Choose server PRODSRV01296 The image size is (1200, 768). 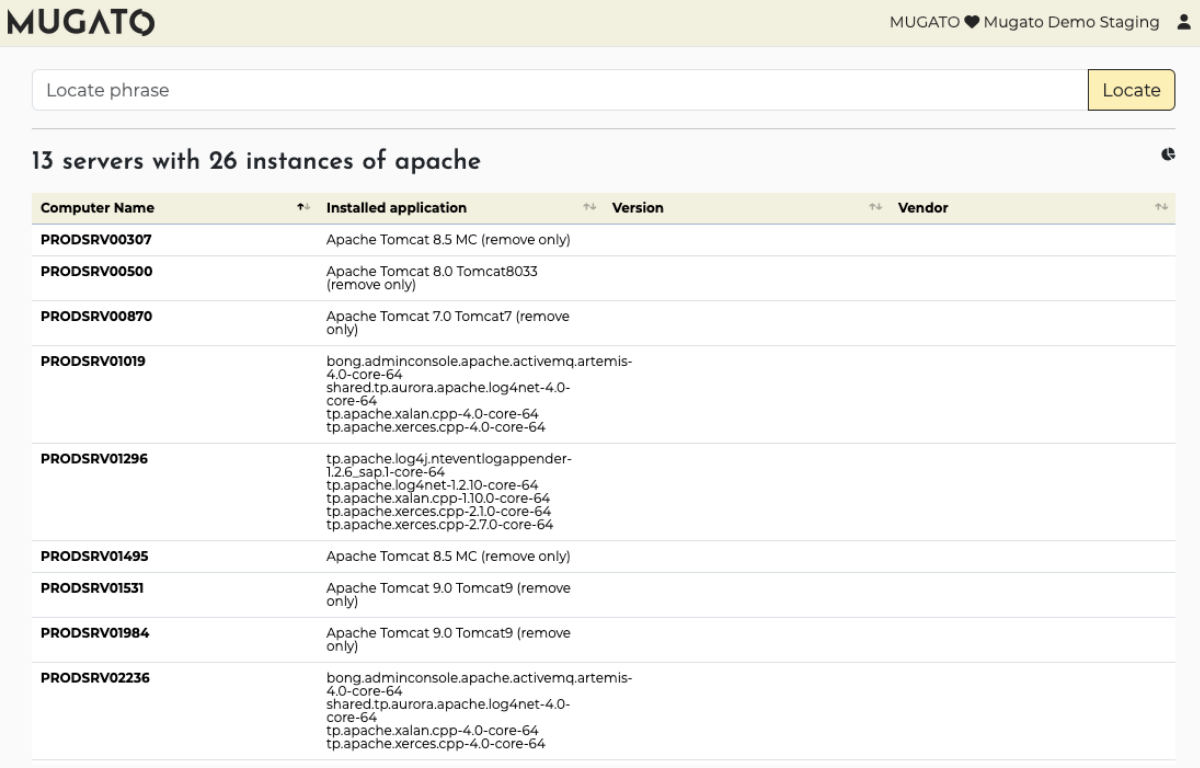tap(94, 459)
